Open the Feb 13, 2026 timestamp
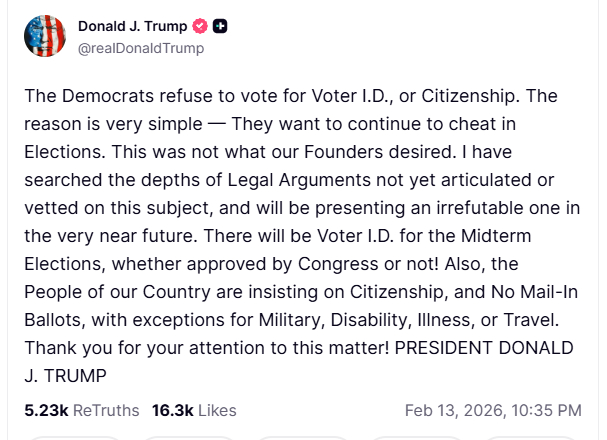Image resolution: width=607 pixels, height=440 pixels. click(493, 410)
